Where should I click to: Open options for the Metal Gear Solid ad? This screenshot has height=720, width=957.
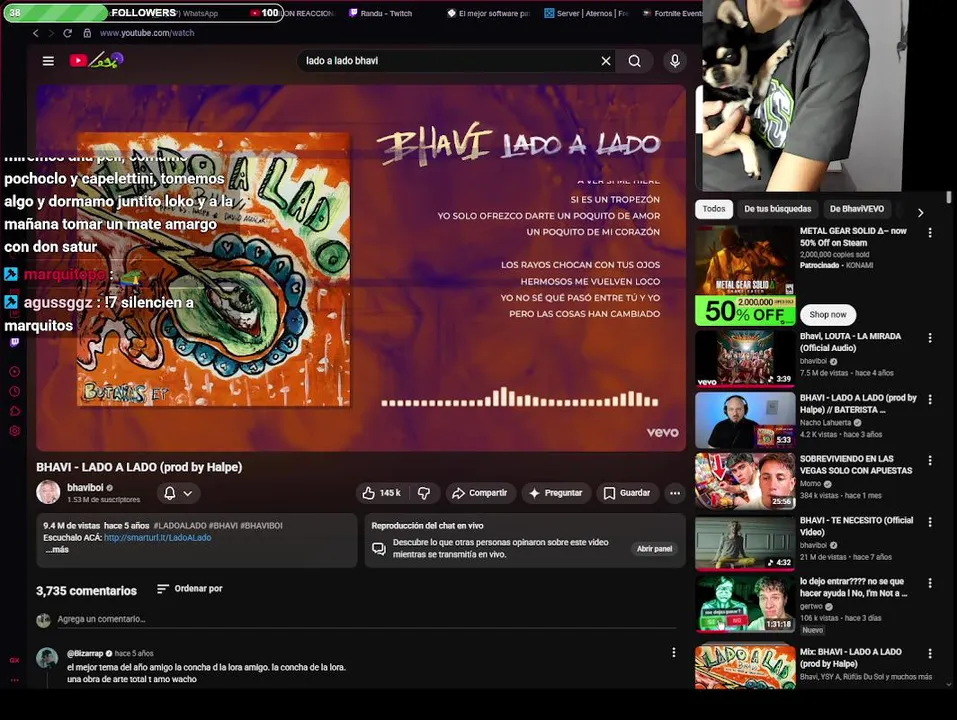(x=930, y=232)
